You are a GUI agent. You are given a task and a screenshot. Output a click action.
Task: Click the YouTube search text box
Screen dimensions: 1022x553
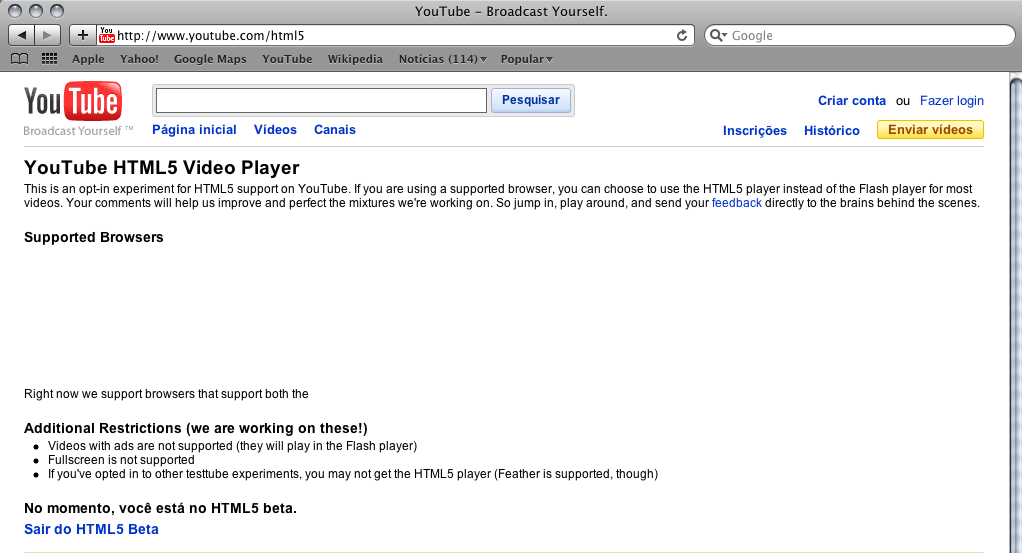click(x=321, y=100)
